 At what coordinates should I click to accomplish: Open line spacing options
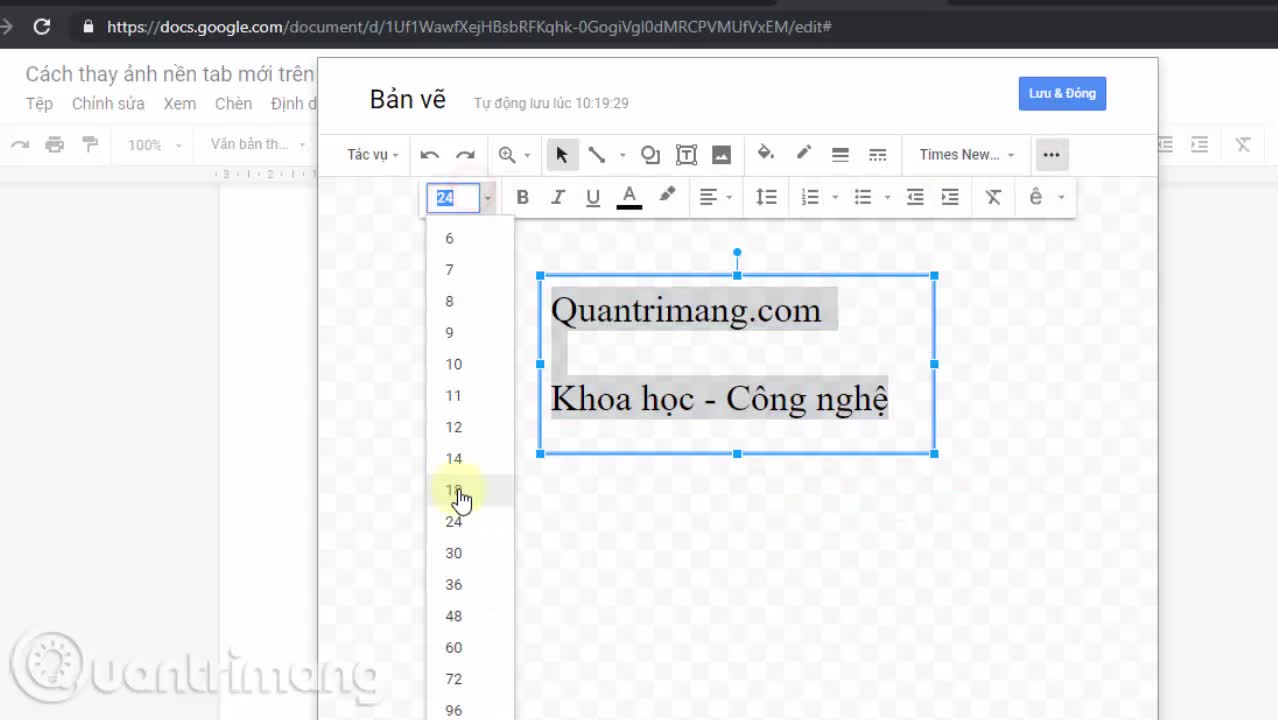coord(766,197)
